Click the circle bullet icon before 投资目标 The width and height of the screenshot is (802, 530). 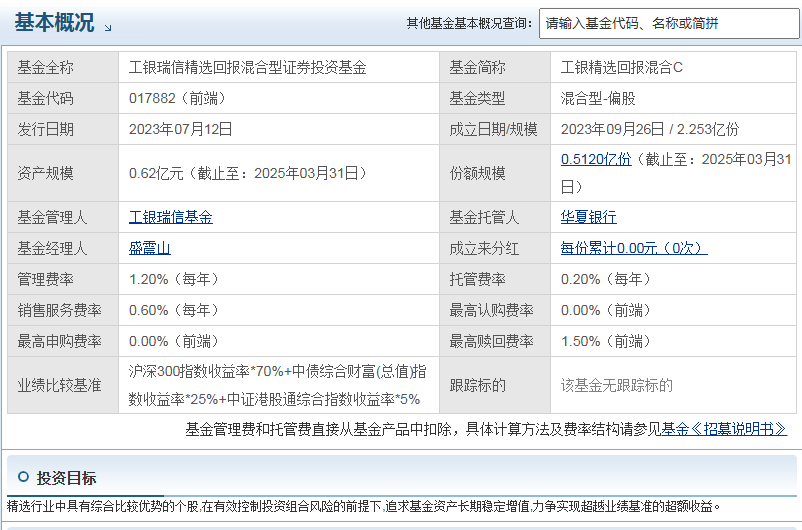(24, 477)
